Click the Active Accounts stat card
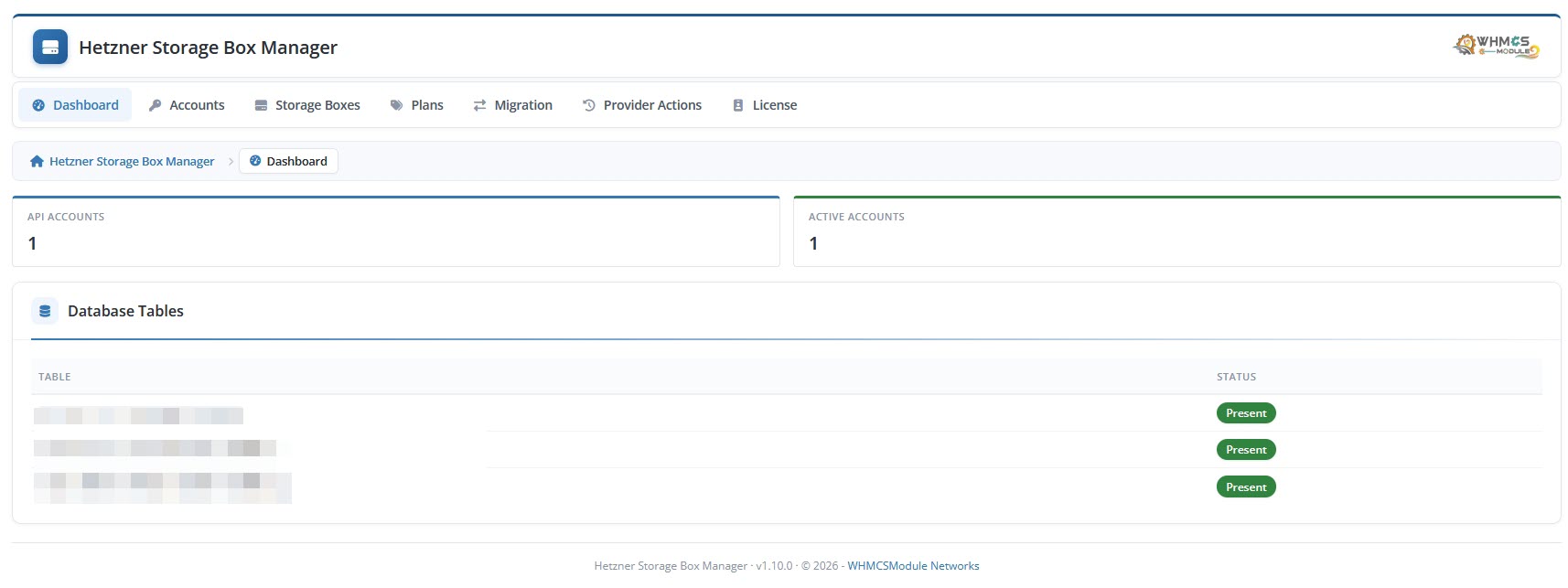Viewport: 1568px width, 588px height. pyautogui.click(x=1176, y=231)
